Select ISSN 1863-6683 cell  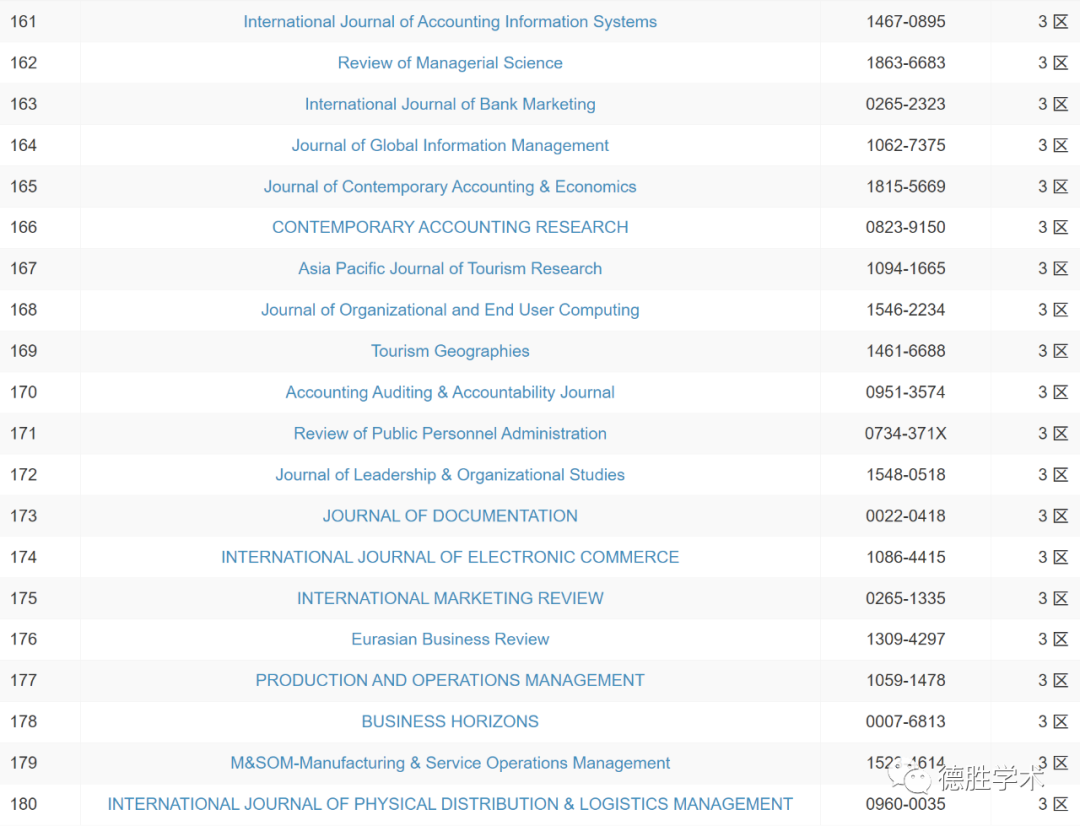[905, 63]
